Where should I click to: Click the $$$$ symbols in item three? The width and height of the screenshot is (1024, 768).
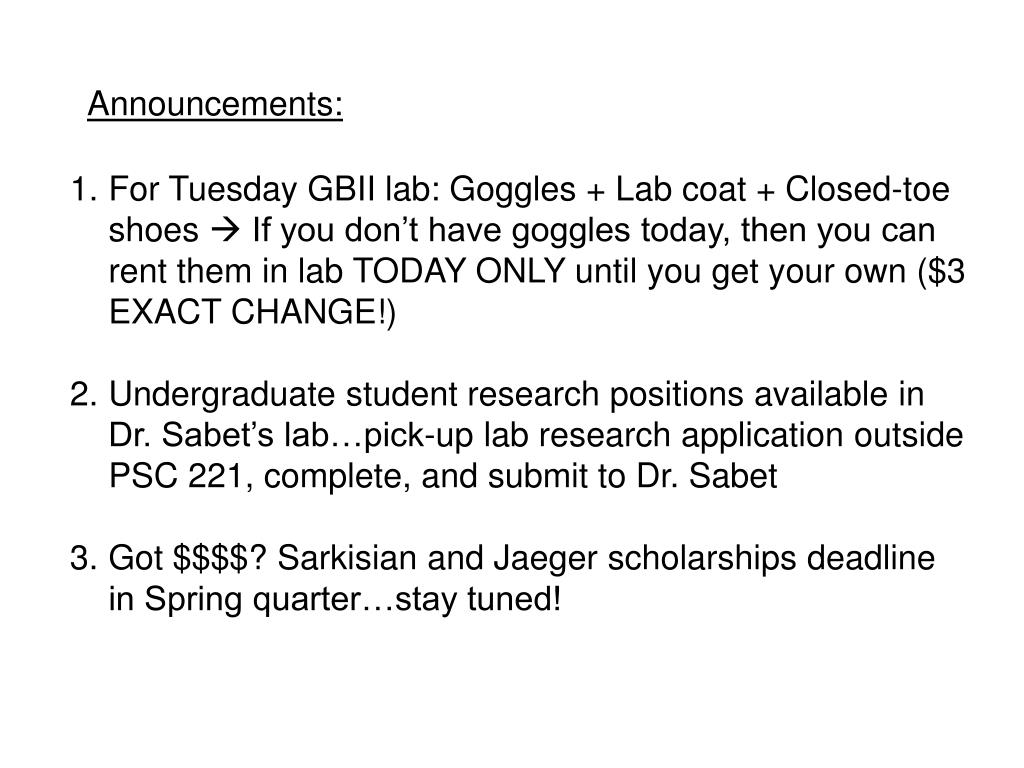tap(210, 558)
